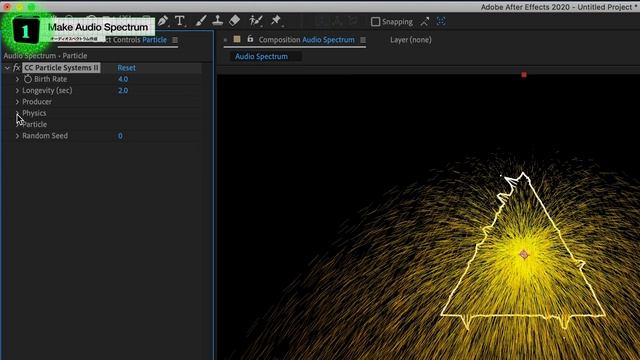
Task: Expand the Producer group
Action: (17, 102)
